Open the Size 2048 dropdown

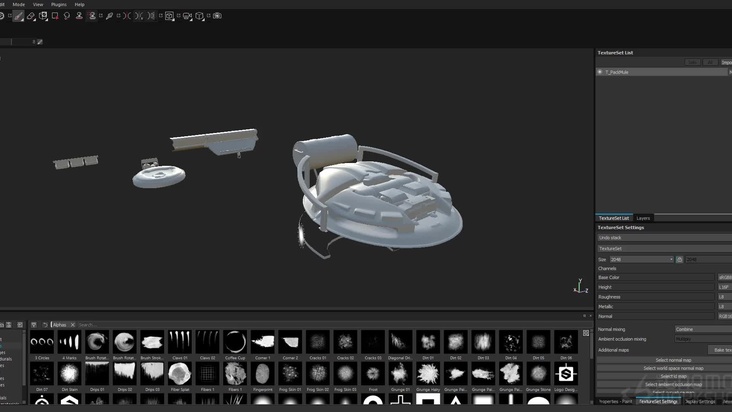coord(641,259)
